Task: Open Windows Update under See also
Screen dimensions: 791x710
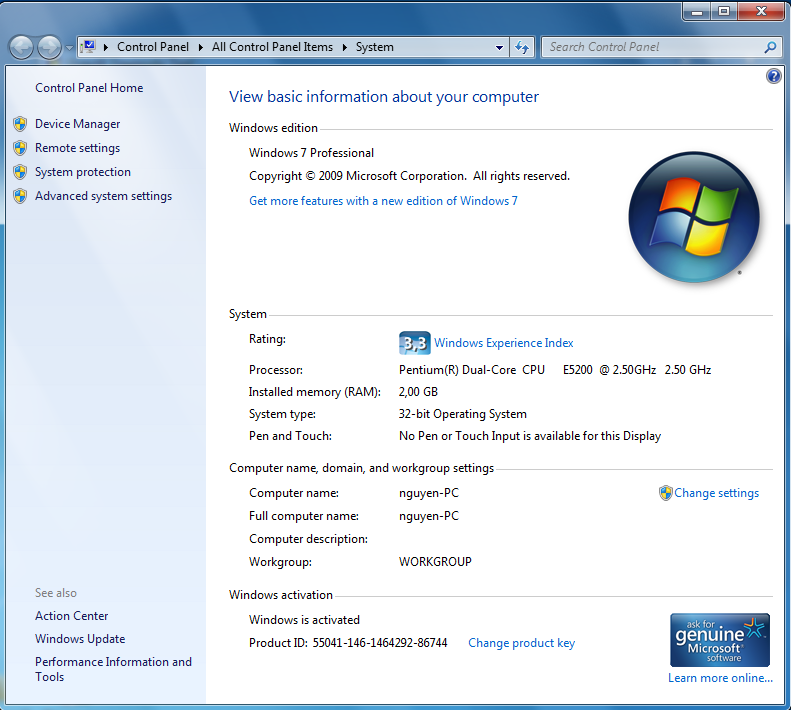Action: [x=80, y=639]
